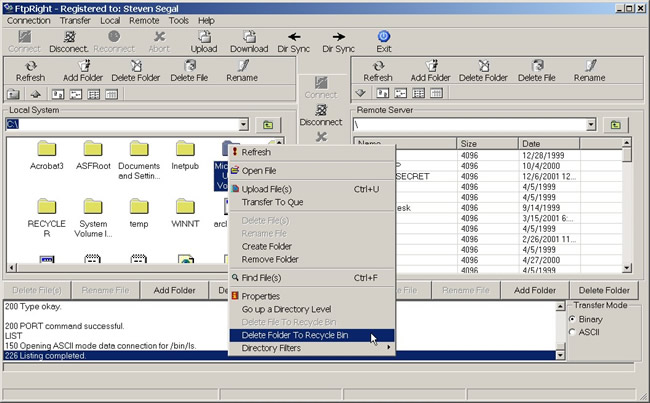Viewport: 650px width, 403px height.
Task: Click the left-arrow Dir Sync icon
Action: coord(294,42)
